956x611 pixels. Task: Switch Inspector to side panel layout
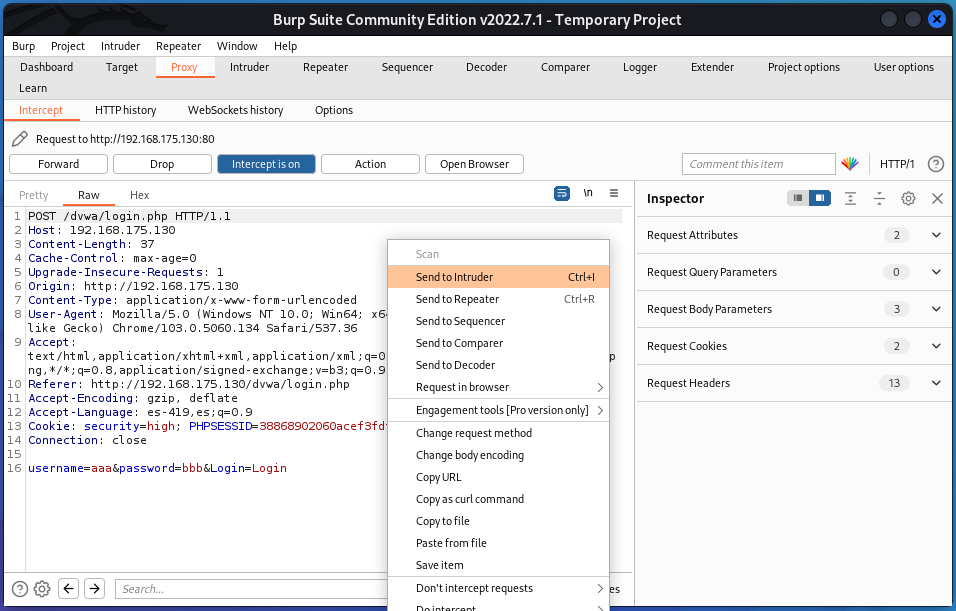point(820,198)
